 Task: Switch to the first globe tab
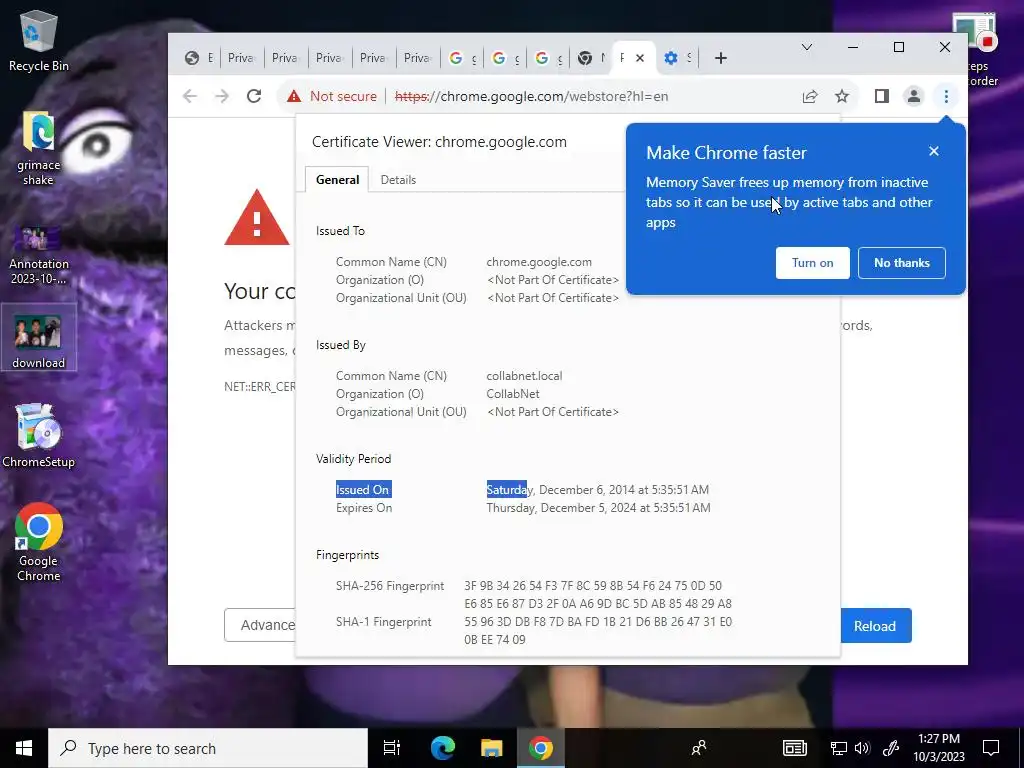click(199, 58)
